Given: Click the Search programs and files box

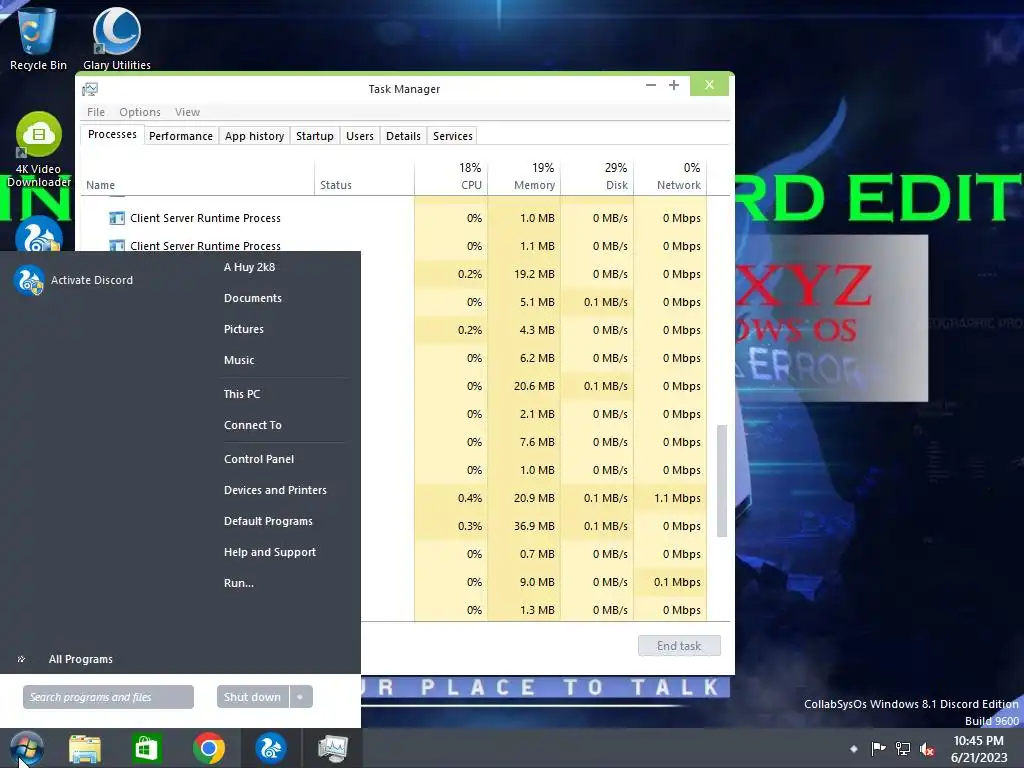Looking at the screenshot, I should 108,697.
